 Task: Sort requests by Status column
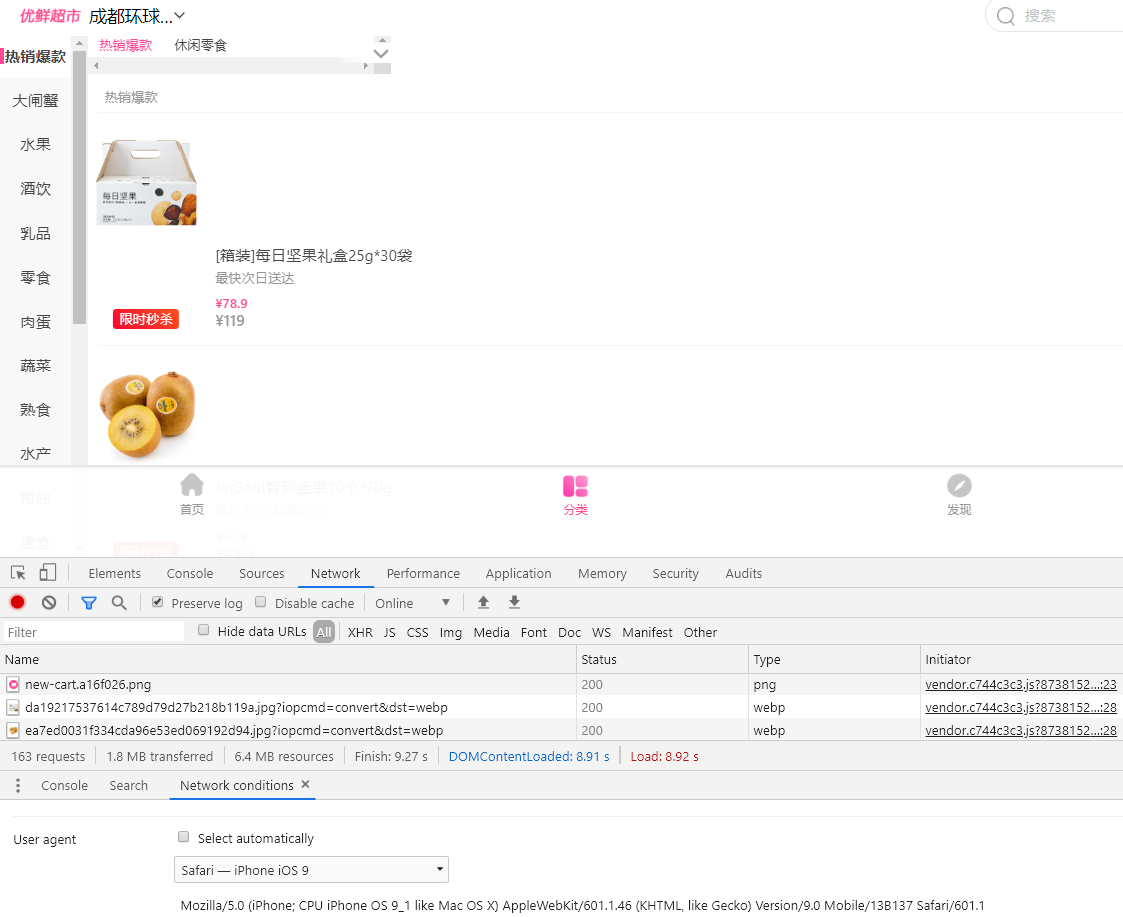coord(662,659)
